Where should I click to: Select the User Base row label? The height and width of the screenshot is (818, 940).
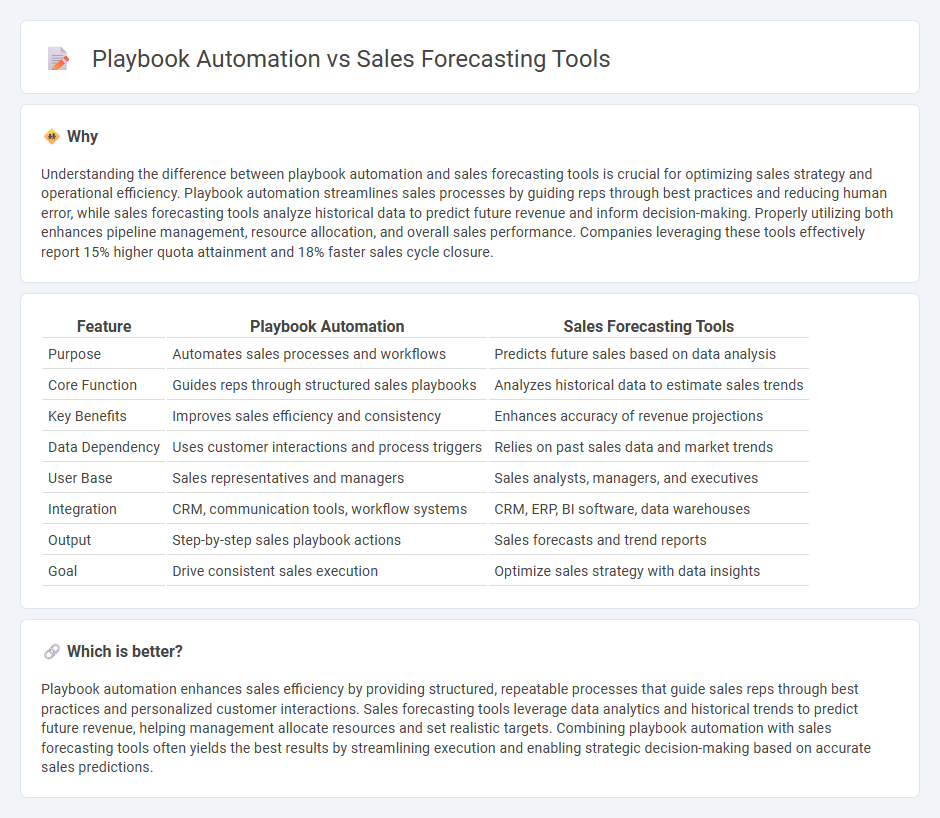click(x=80, y=478)
